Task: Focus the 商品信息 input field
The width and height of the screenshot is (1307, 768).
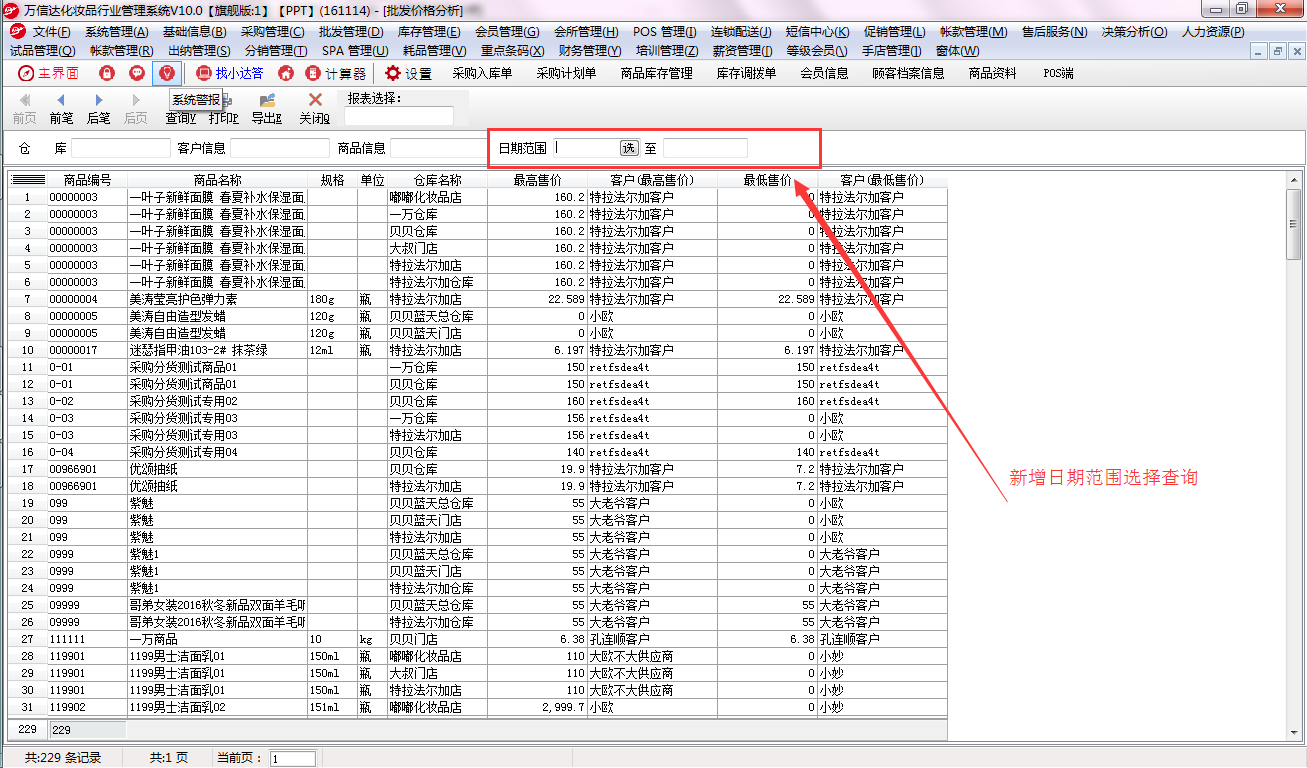Action: click(439, 148)
